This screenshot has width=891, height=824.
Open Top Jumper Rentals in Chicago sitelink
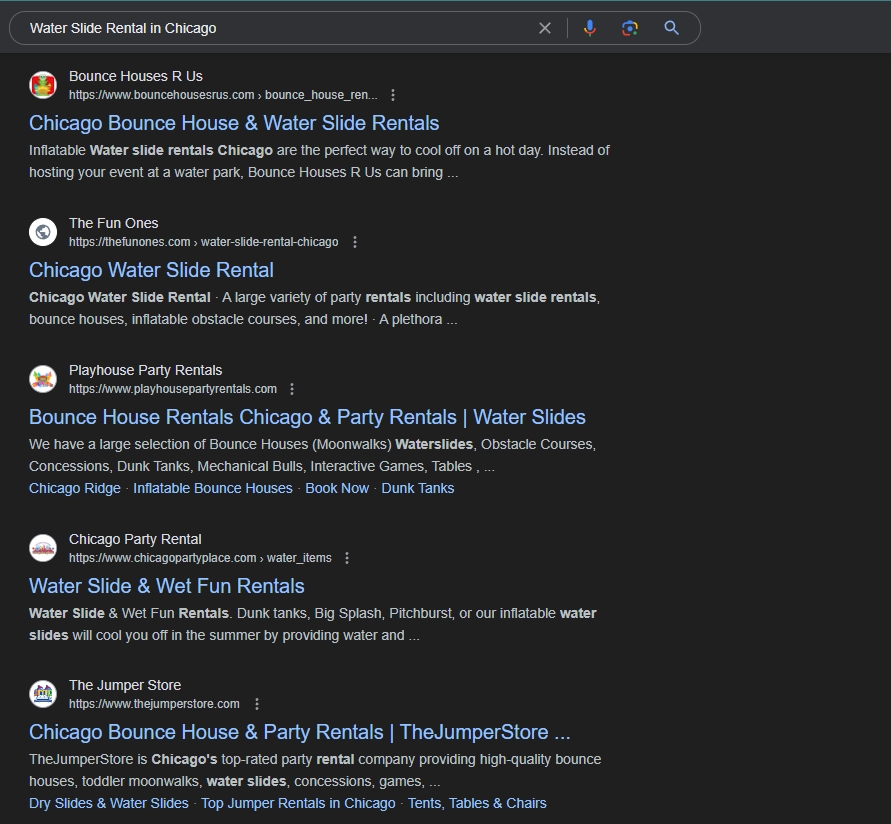(x=298, y=803)
